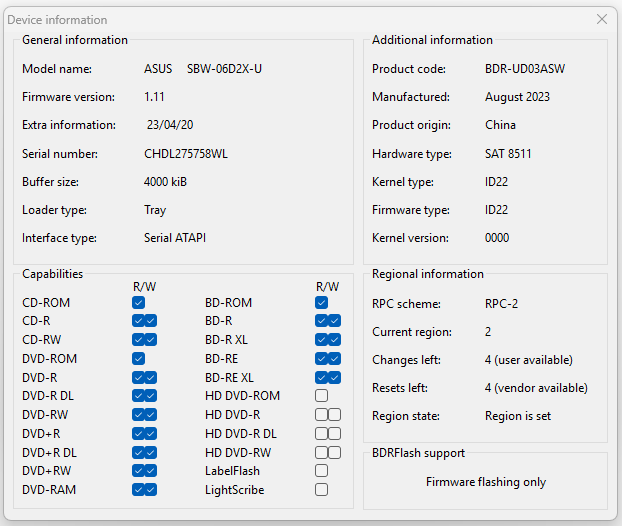The height and width of the screenshot is (526, 622).
Task: Click the kernel version value 0000
Action: pos(497,238)
